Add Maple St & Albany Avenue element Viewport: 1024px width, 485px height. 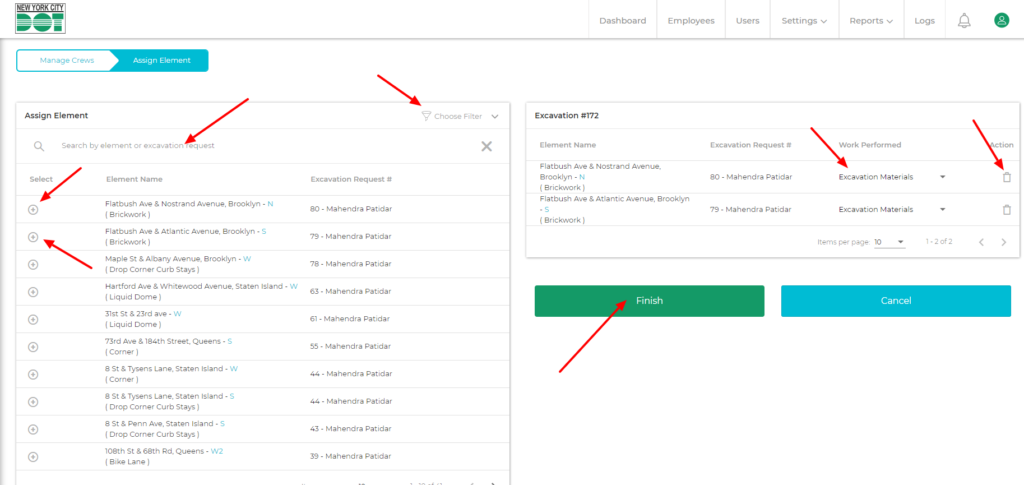[x=33, y=264]
